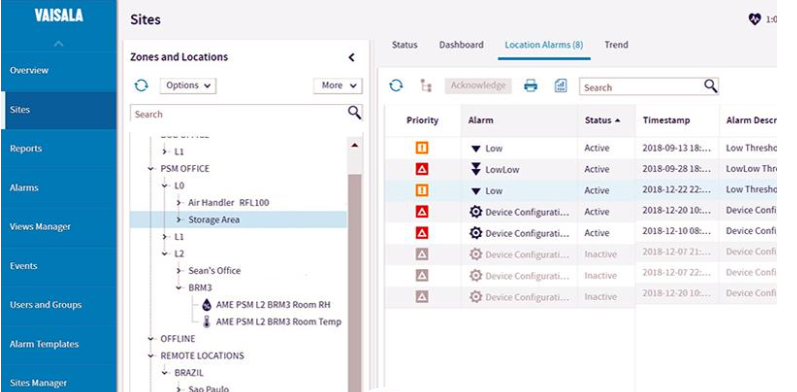Viewport: 797px width, 392px height.
Task: Open Events in the sidebar
Action: pos(58,266)
